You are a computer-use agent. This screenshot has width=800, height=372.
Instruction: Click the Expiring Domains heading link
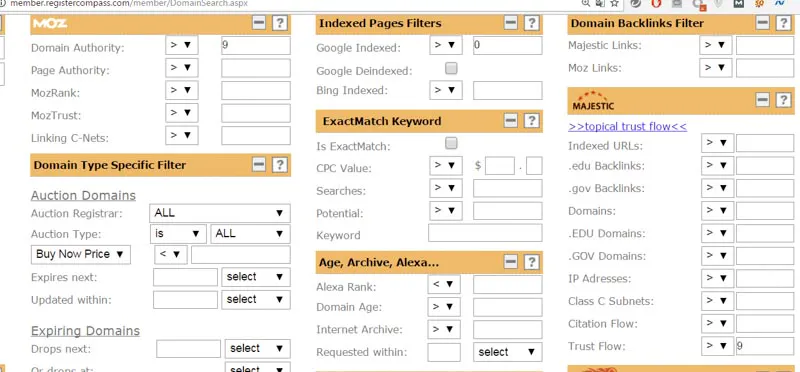85,331
